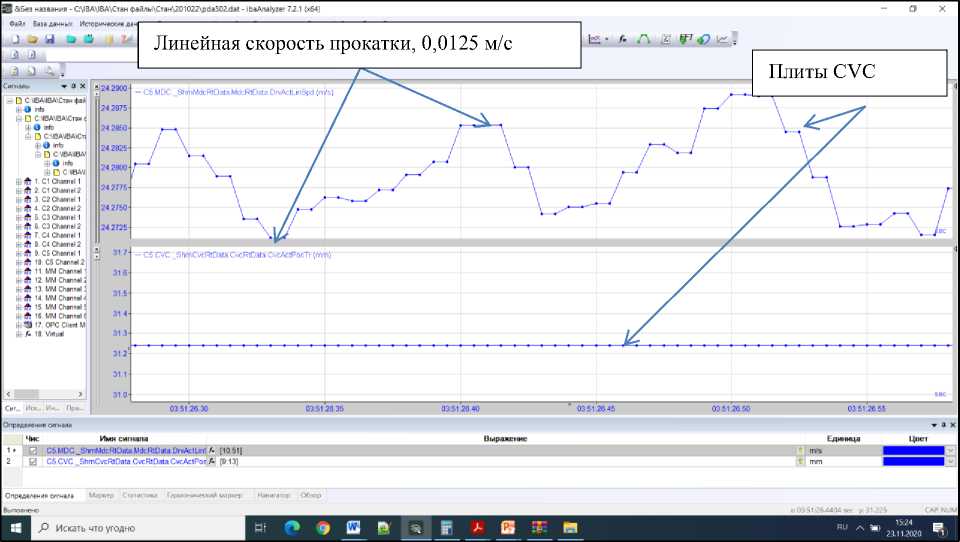Expand the 17. OPC Client node
Viewport: 960px width, 542px height.
coord(18,325)
